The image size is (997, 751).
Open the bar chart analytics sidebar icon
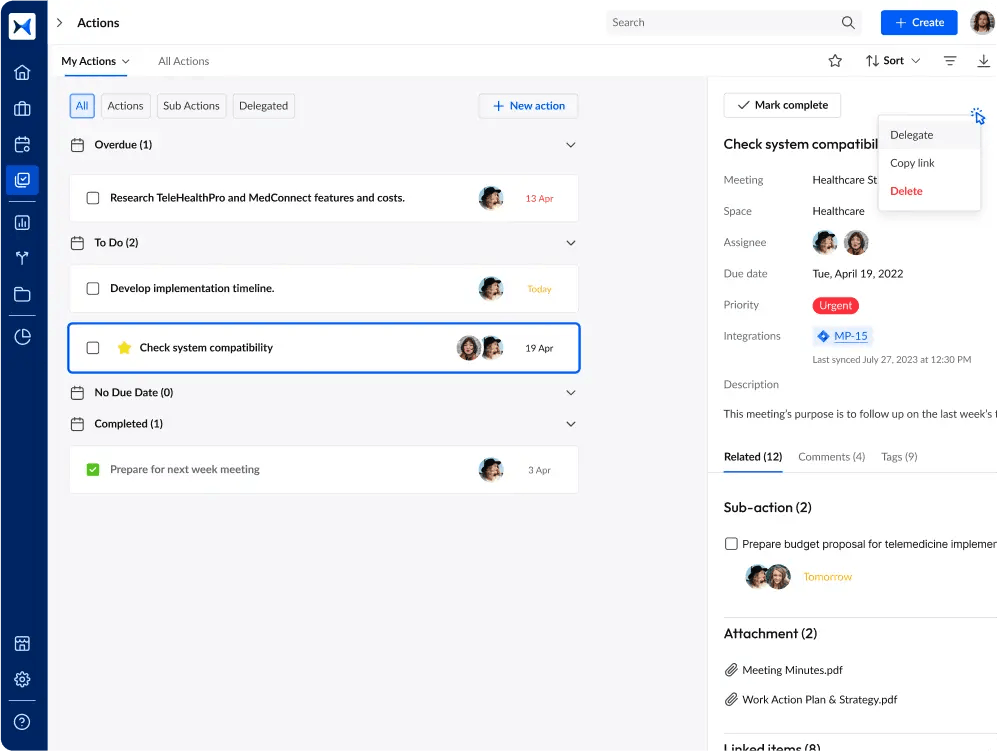(x=22, y=223)
